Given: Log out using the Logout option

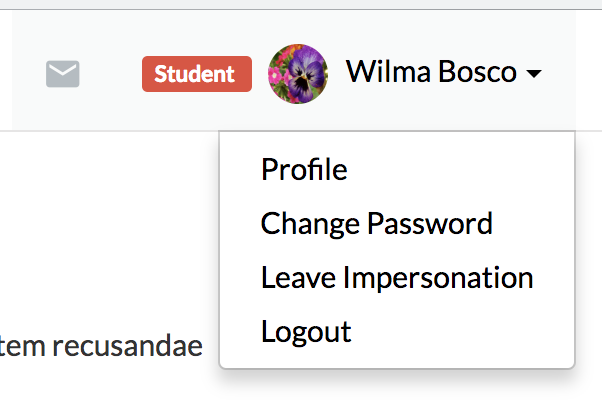Looking at the screenshot, I should [x=306, y=331].
